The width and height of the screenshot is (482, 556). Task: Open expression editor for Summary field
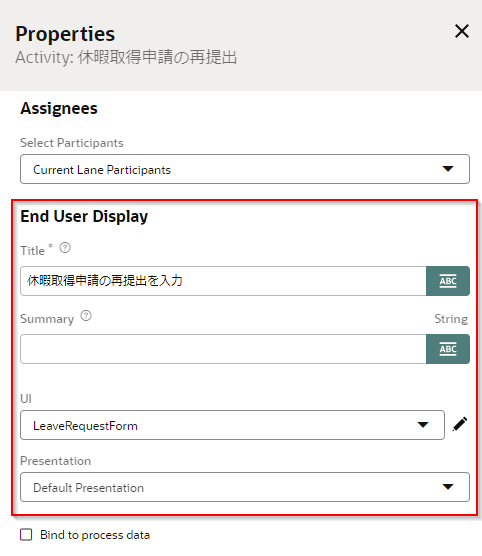tap(448, 349)
